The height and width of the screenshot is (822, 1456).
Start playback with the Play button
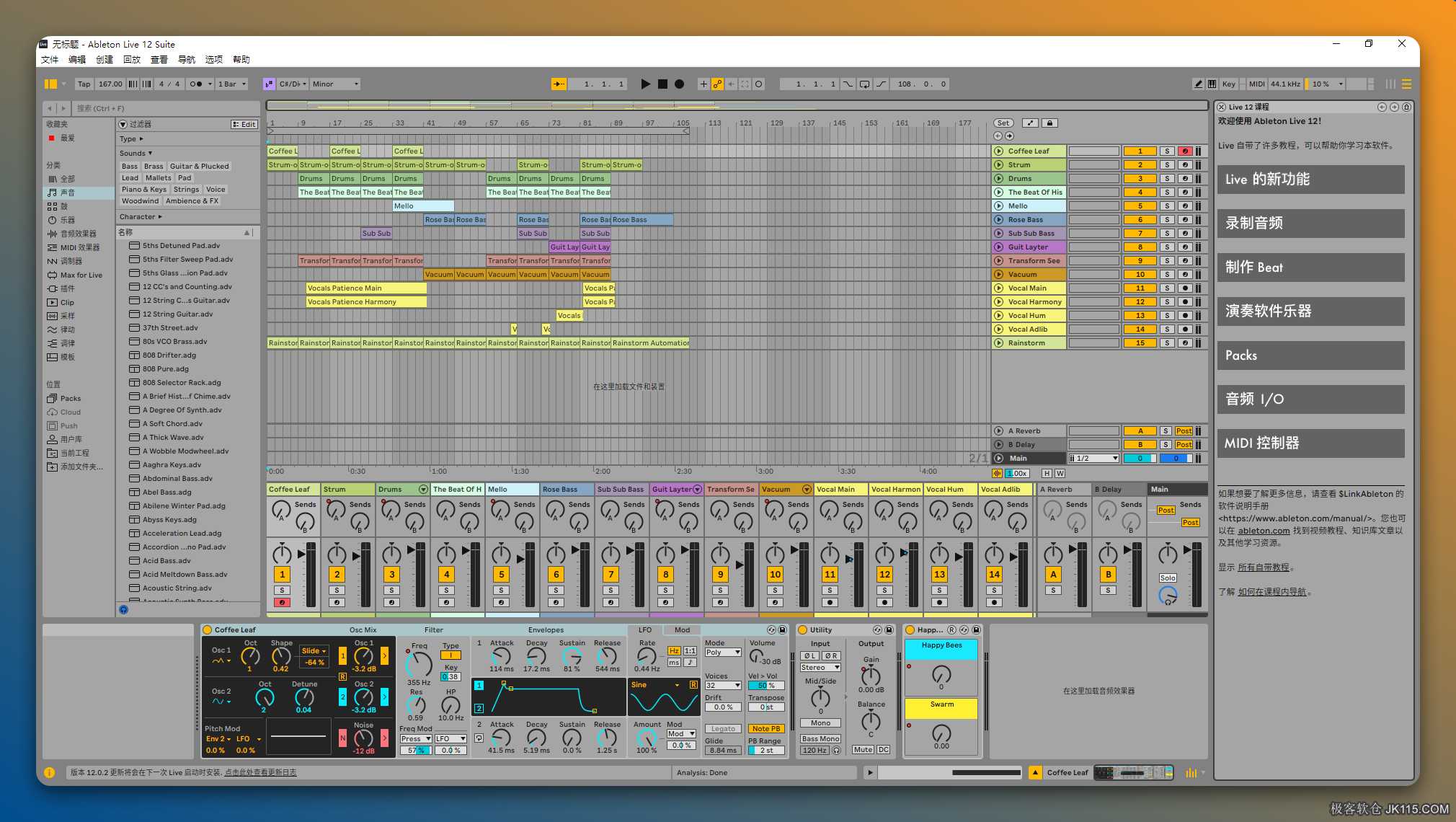[x=645, y=84]
